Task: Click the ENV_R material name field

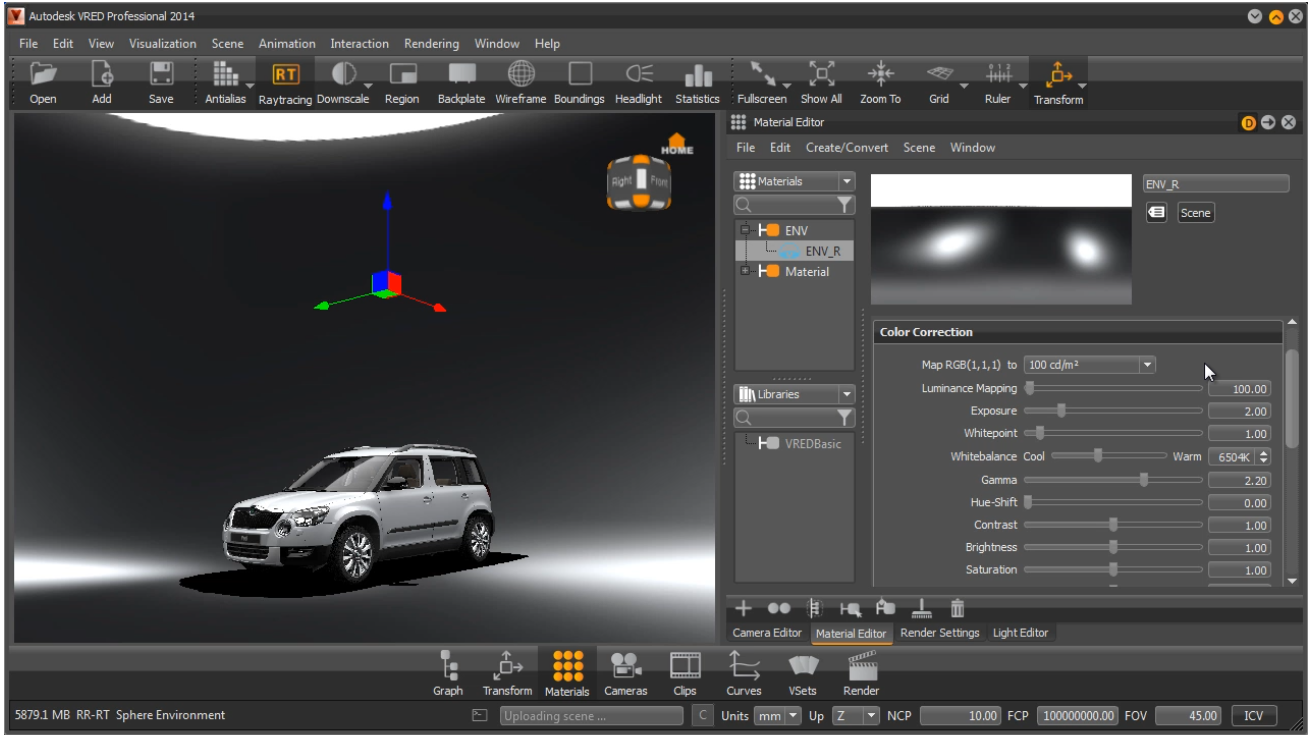Action: [1216, 184]
